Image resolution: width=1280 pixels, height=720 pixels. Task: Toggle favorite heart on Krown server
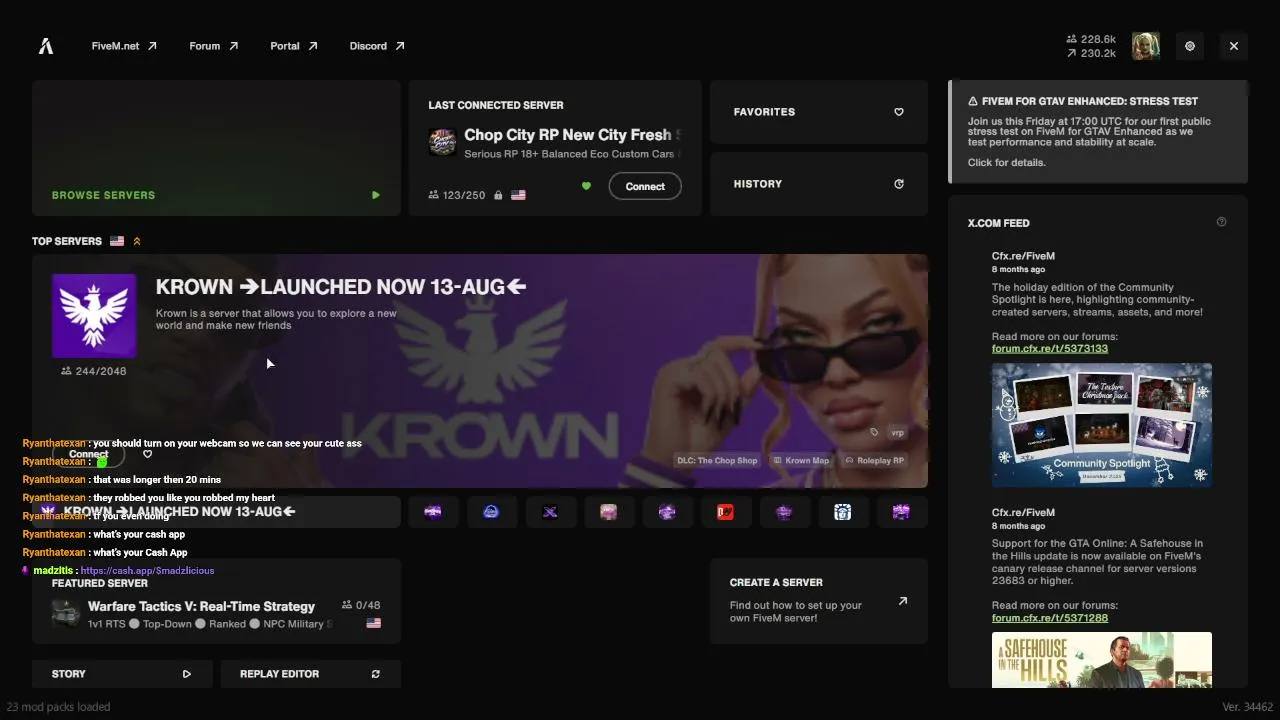point(148,454)
